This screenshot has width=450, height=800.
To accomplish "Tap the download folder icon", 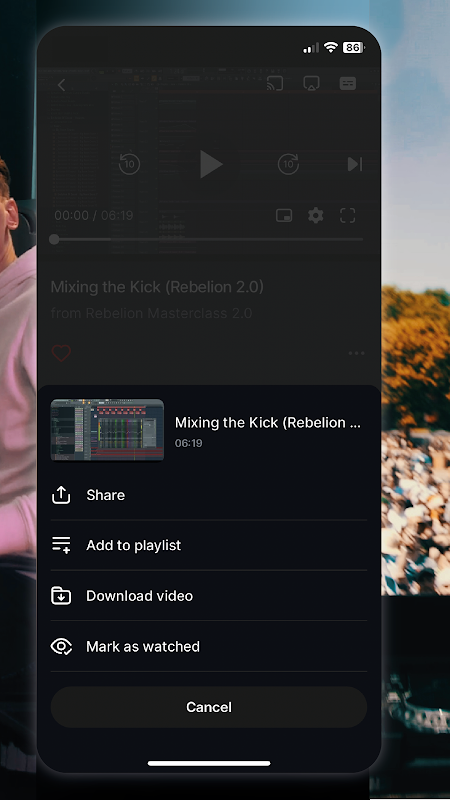I will click(61, 595).
